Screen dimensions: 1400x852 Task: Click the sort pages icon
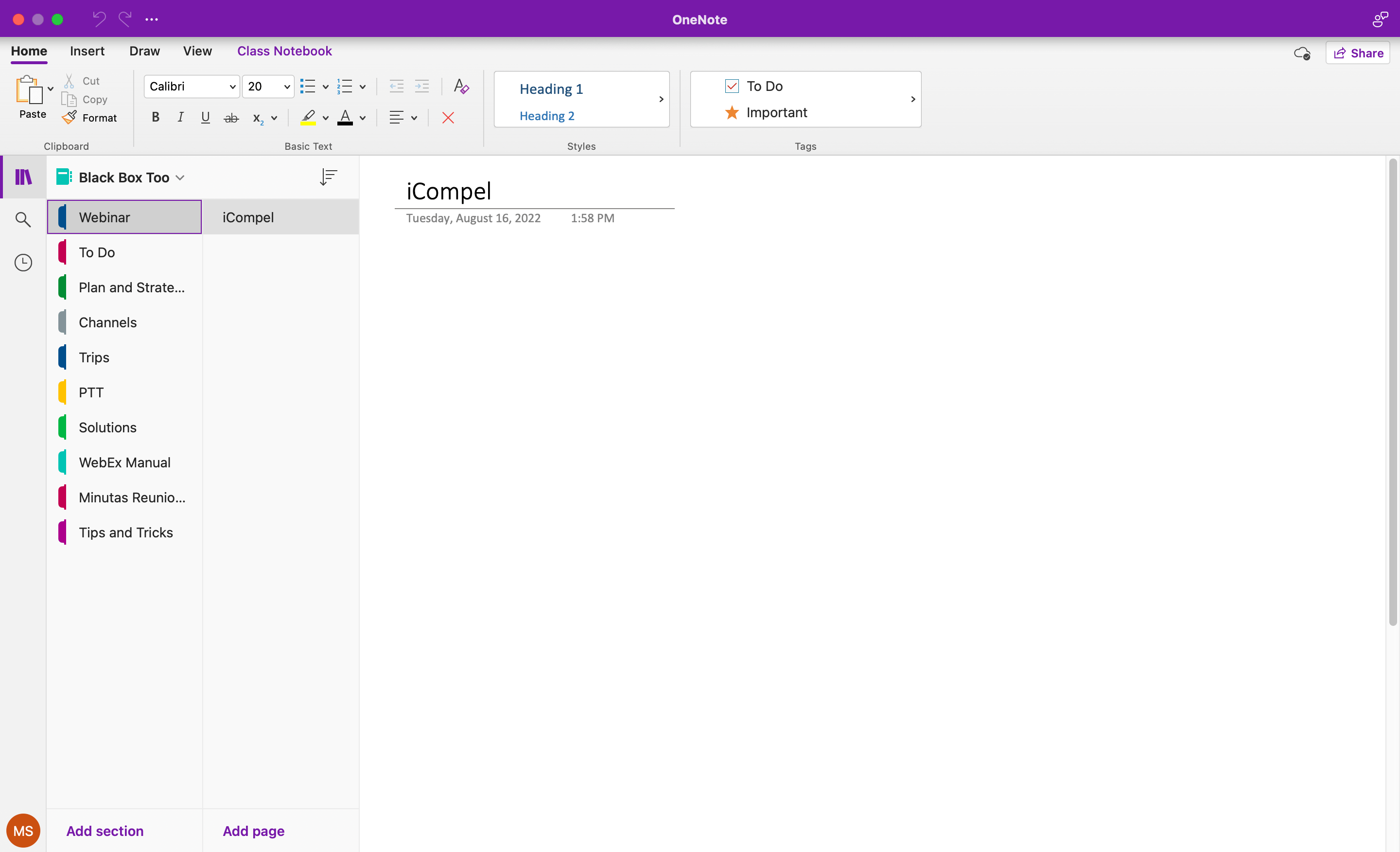tap(329, 177)
